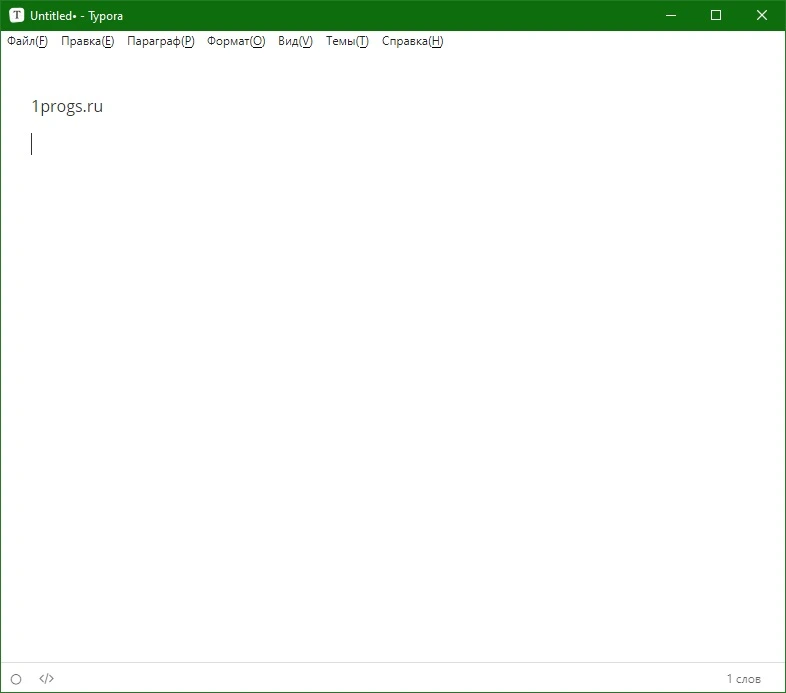Open the Формат(O) menu
This screenshot has height=693, width=786.
[236, 41]
